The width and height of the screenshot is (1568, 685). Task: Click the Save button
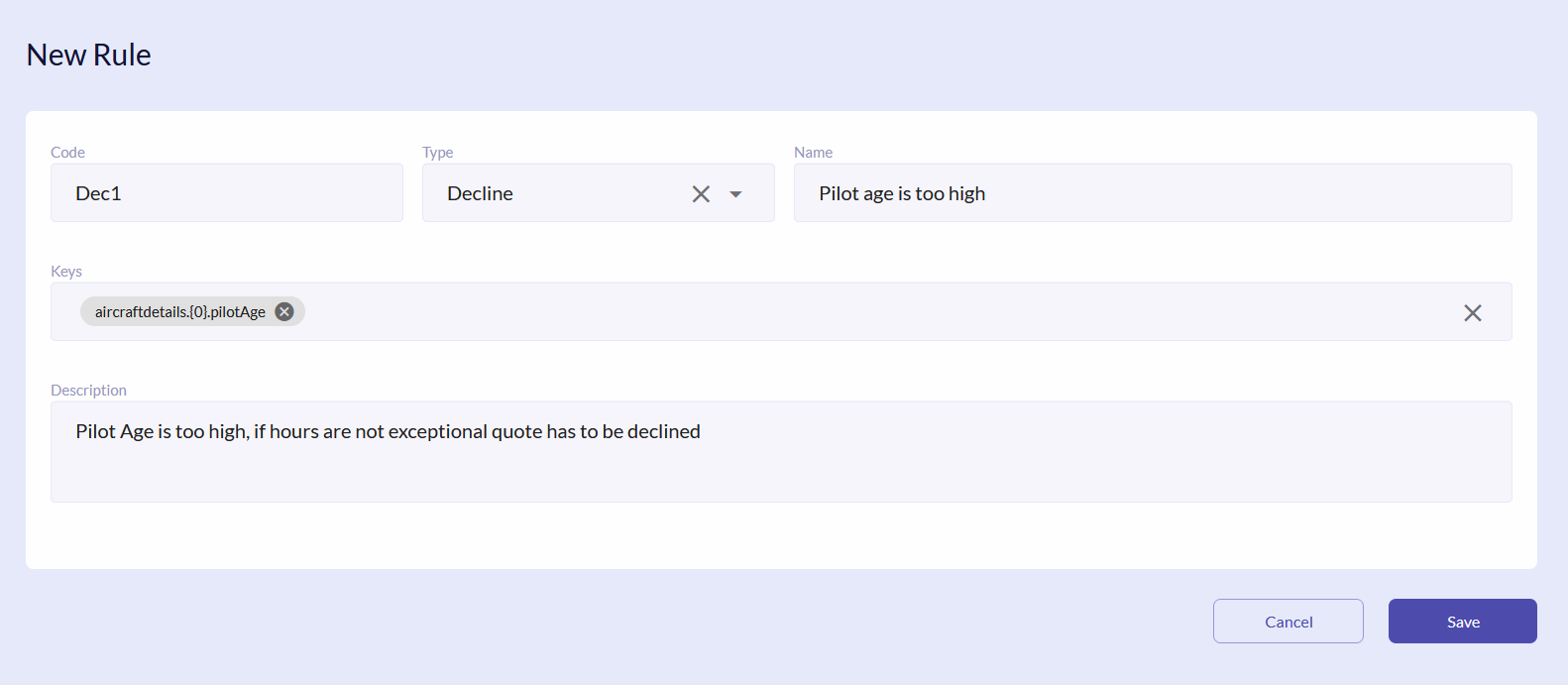coord(1462,622)
